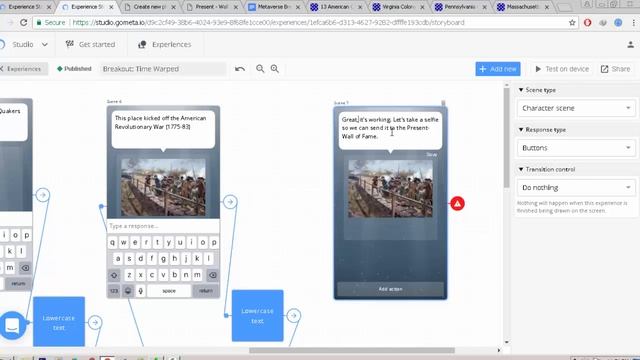Click the shift key on Scene 6 keyboard
Viewport: 640px width, 360px height.
coord(114,275)
